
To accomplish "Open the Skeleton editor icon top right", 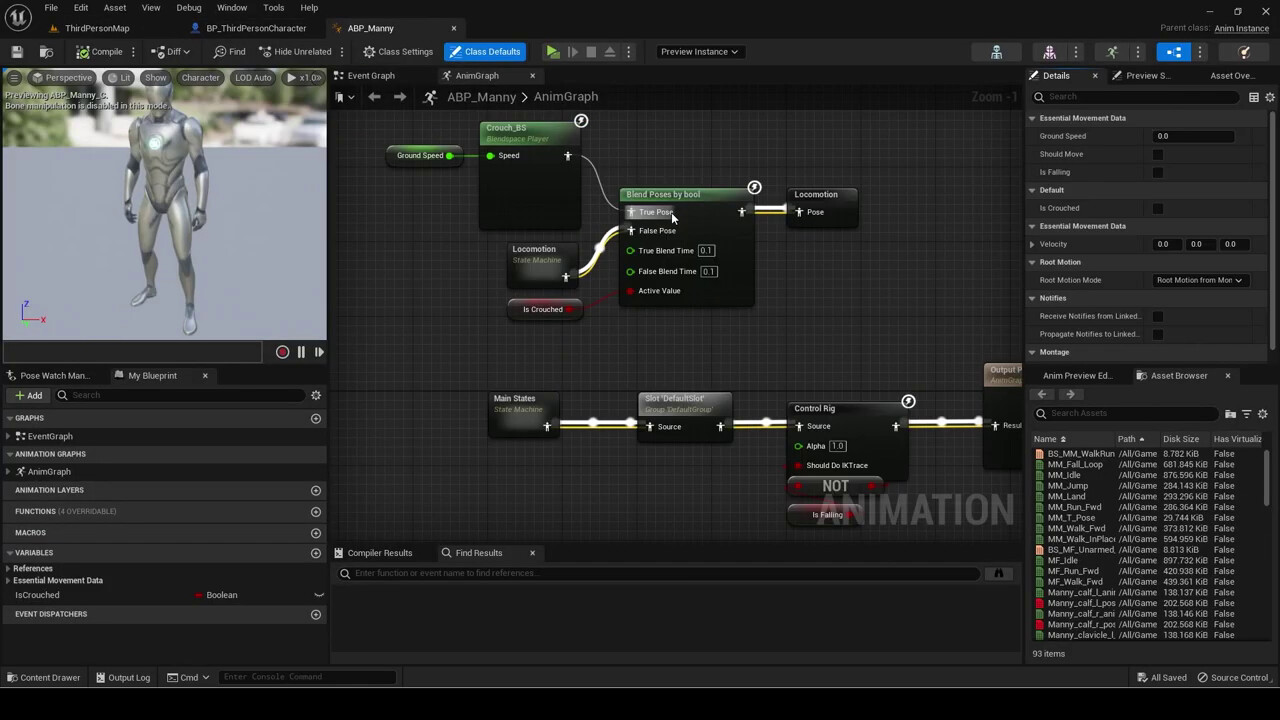I will pyautogui.click(x=996, y=51).
